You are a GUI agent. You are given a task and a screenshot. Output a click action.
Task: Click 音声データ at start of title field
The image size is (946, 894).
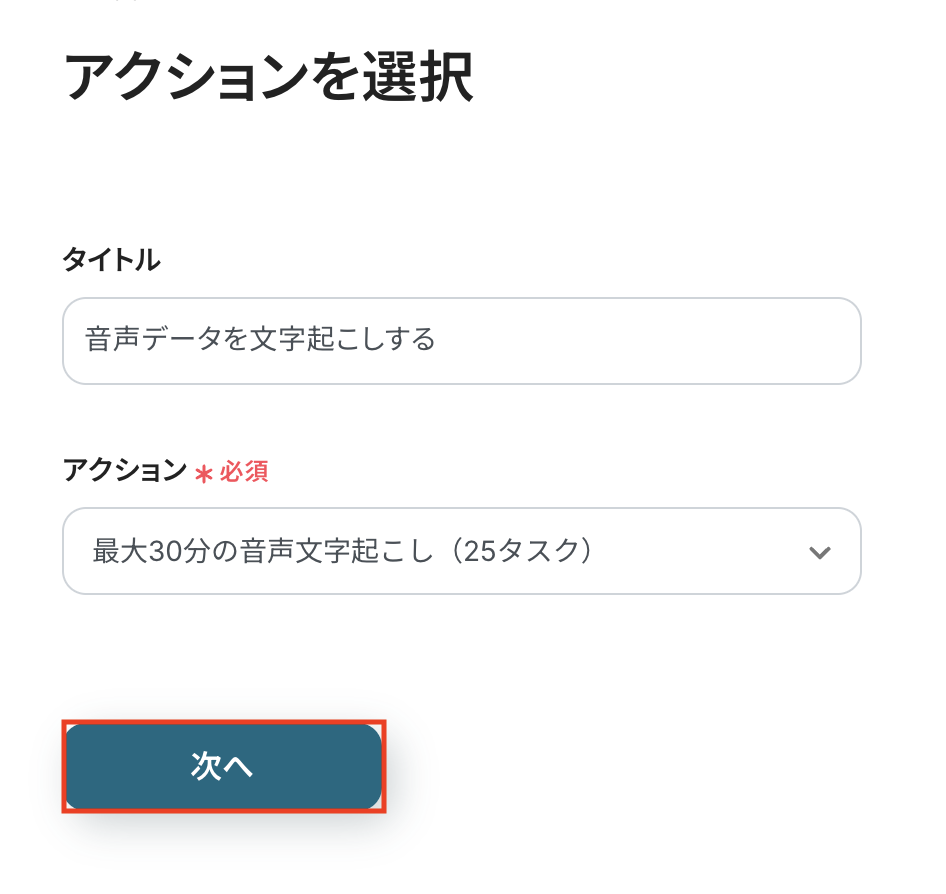137,340
